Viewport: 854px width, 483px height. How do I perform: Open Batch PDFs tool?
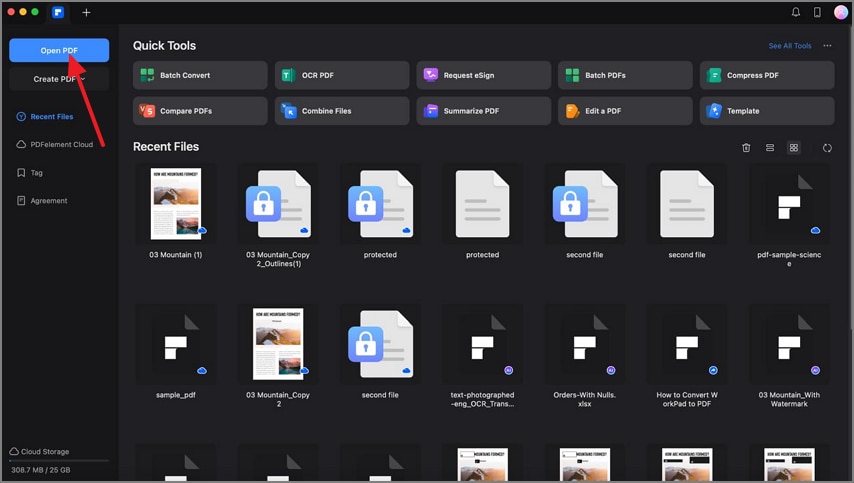click(625, 75)
